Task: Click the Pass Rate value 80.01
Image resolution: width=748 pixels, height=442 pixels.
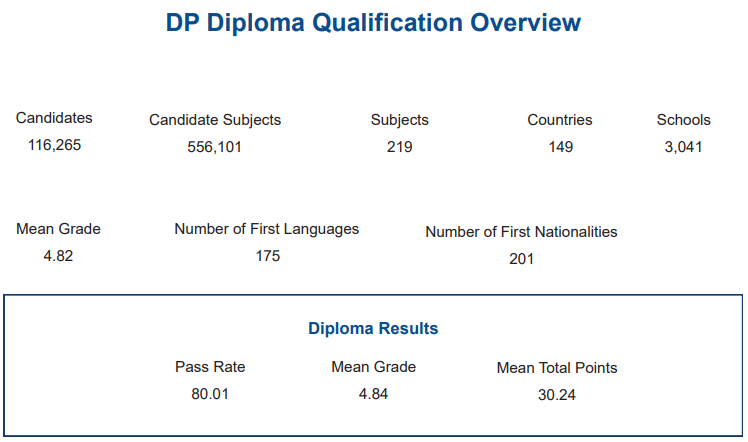Action: 210,394
